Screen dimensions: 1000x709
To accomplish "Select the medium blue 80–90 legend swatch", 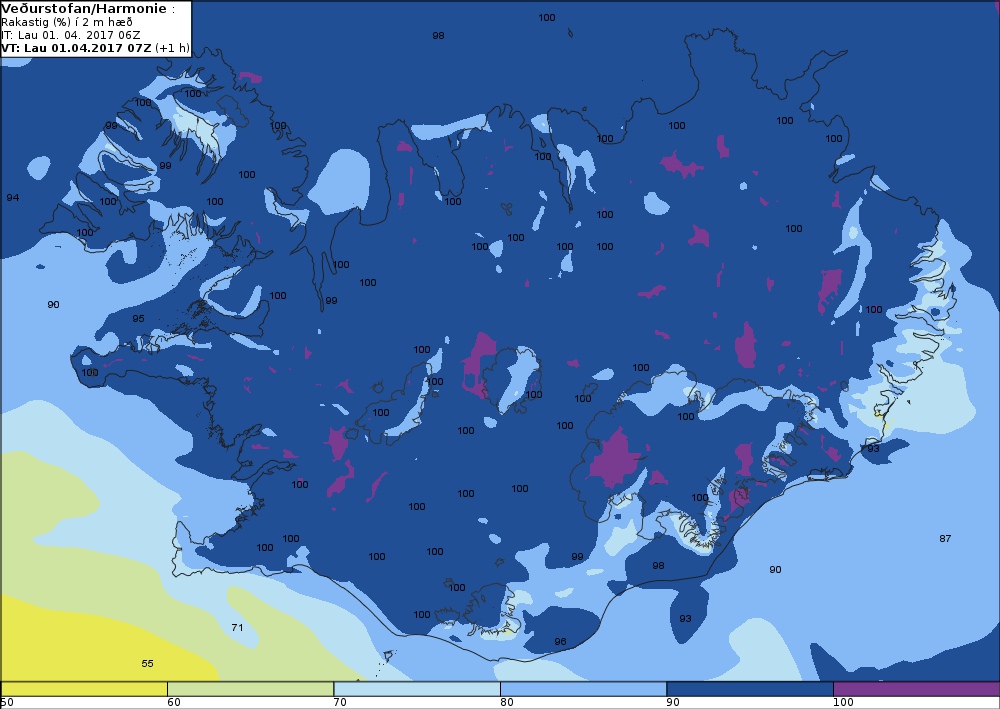I will point(584,689).
